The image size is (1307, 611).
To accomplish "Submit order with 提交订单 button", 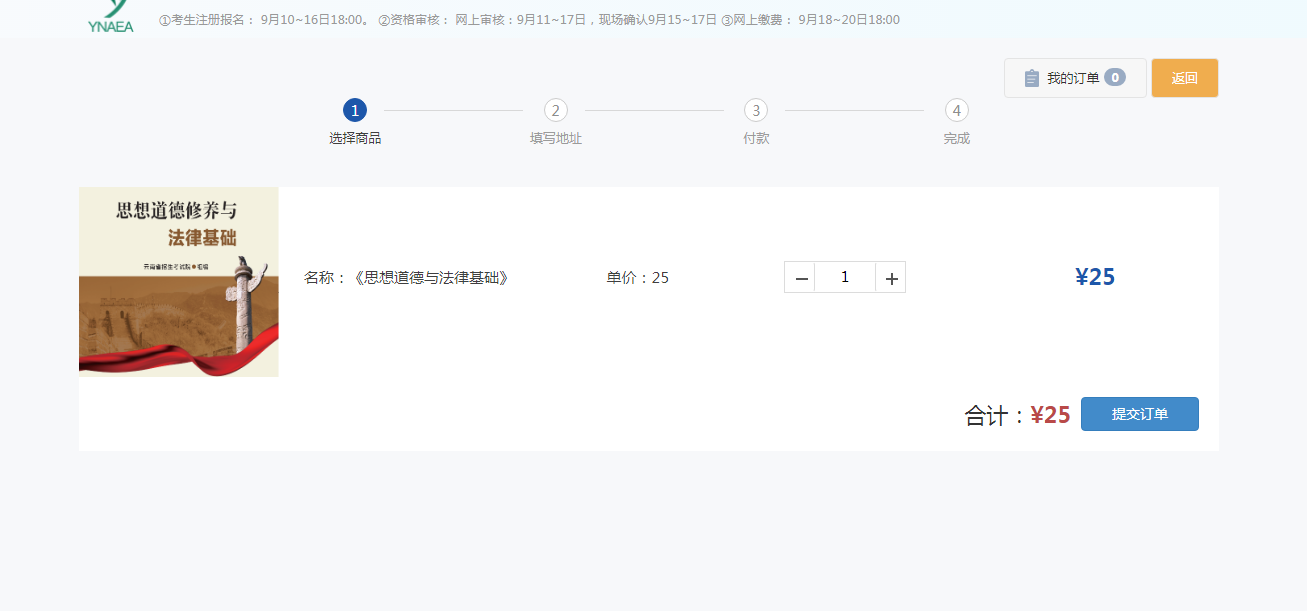I will pos(1140,414).
